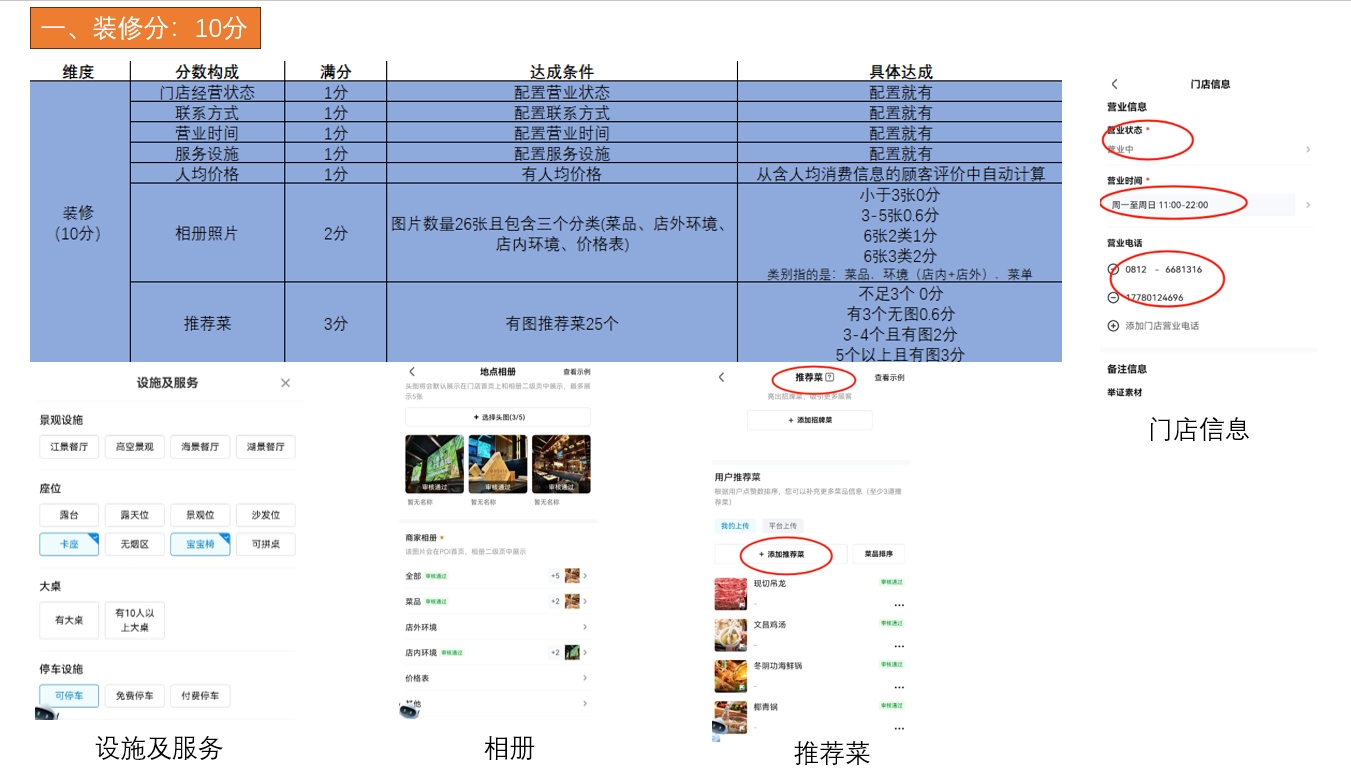Viewport: 1351px width, 769px height.
Task: Click 选择头图(3/5) button
Action: pos(498,417)
